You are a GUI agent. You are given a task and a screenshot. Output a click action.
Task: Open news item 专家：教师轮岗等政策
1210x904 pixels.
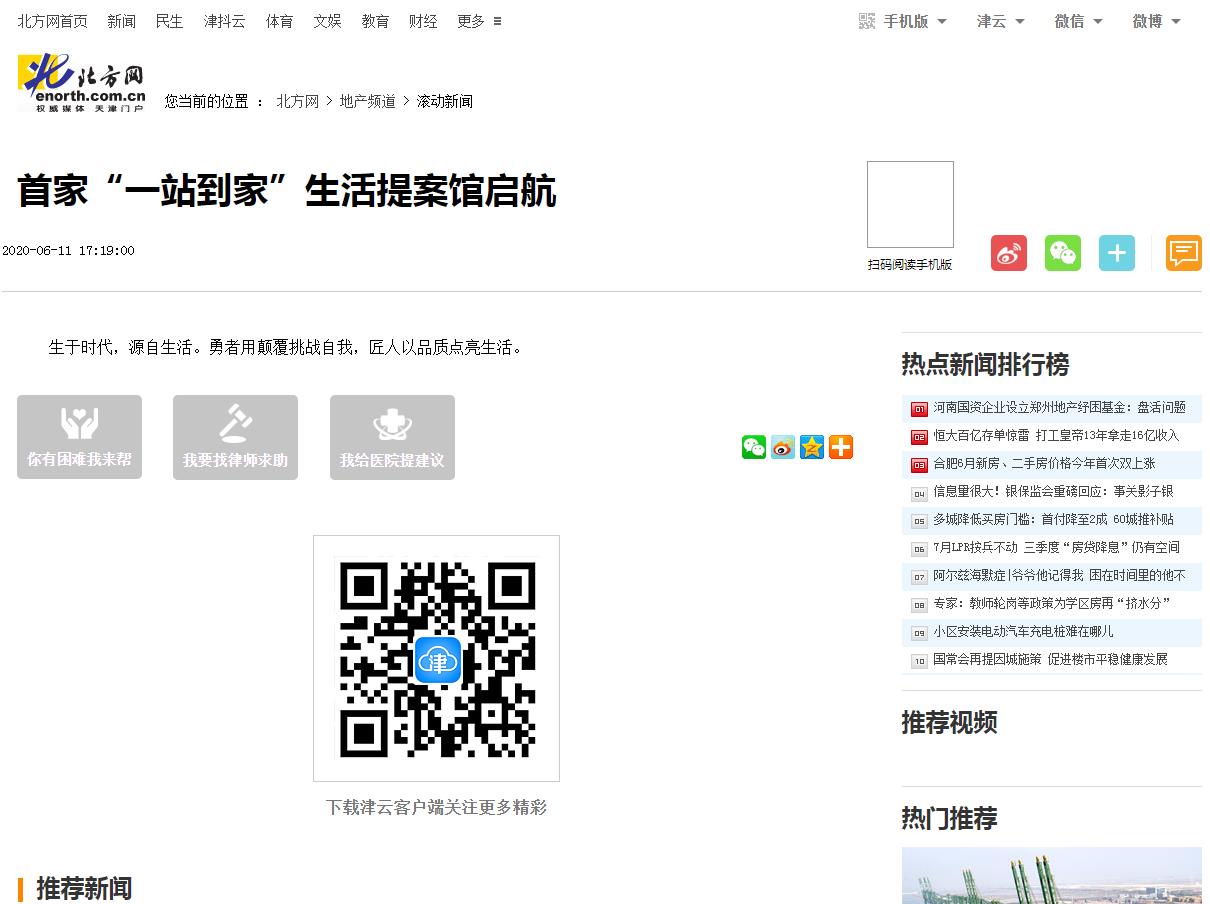click(1051, 604)
